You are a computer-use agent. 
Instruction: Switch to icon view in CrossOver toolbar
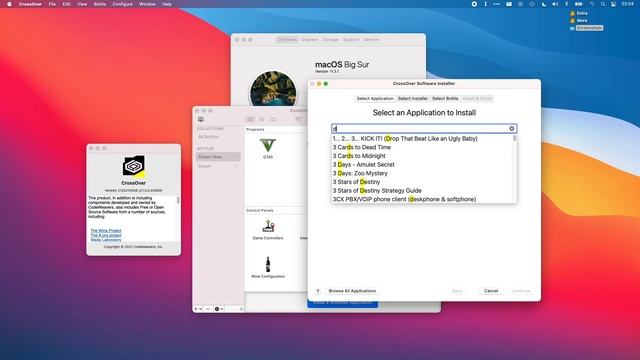250,119
